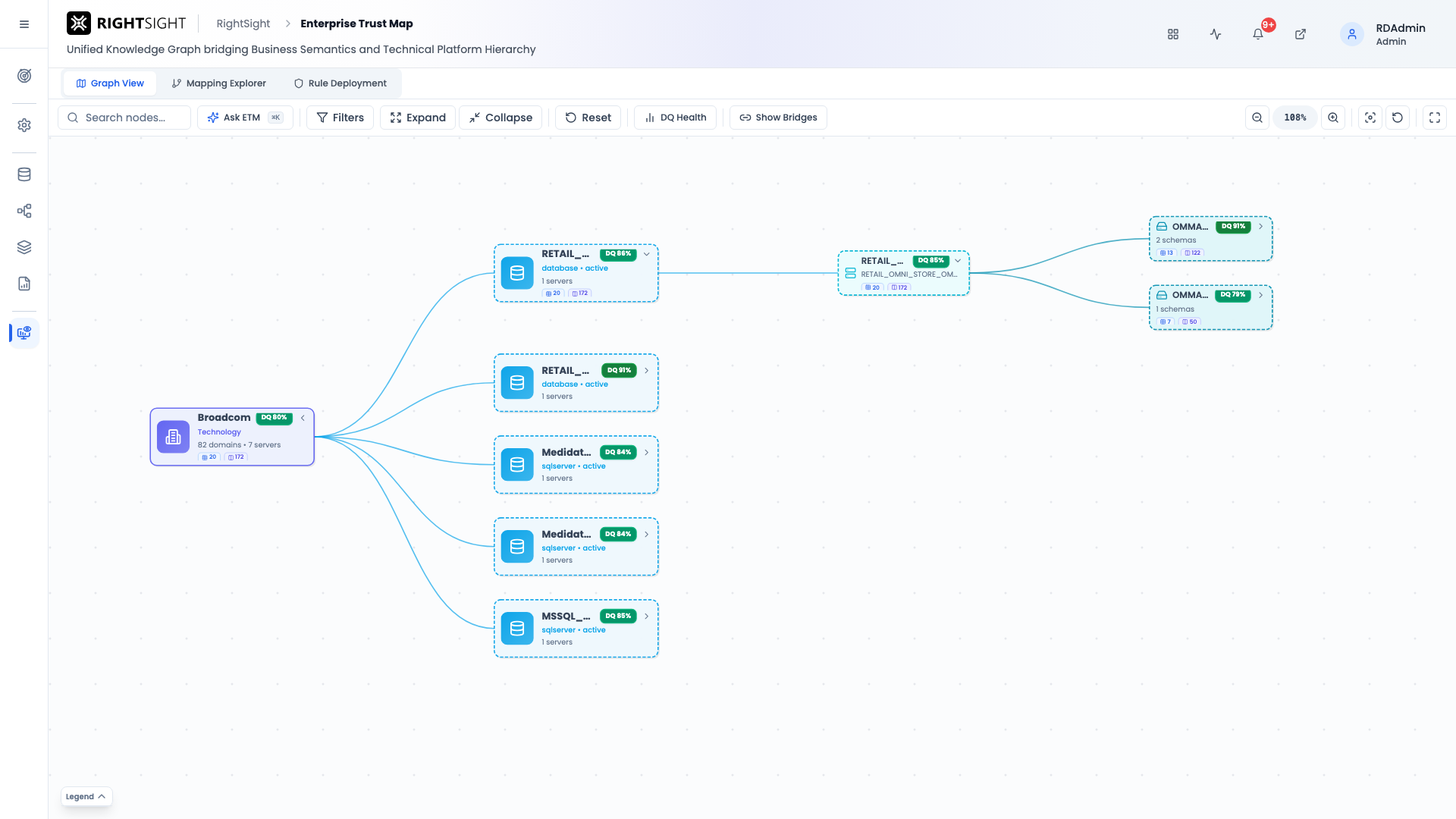Click the 108% zoom level

coord(1295,118)
